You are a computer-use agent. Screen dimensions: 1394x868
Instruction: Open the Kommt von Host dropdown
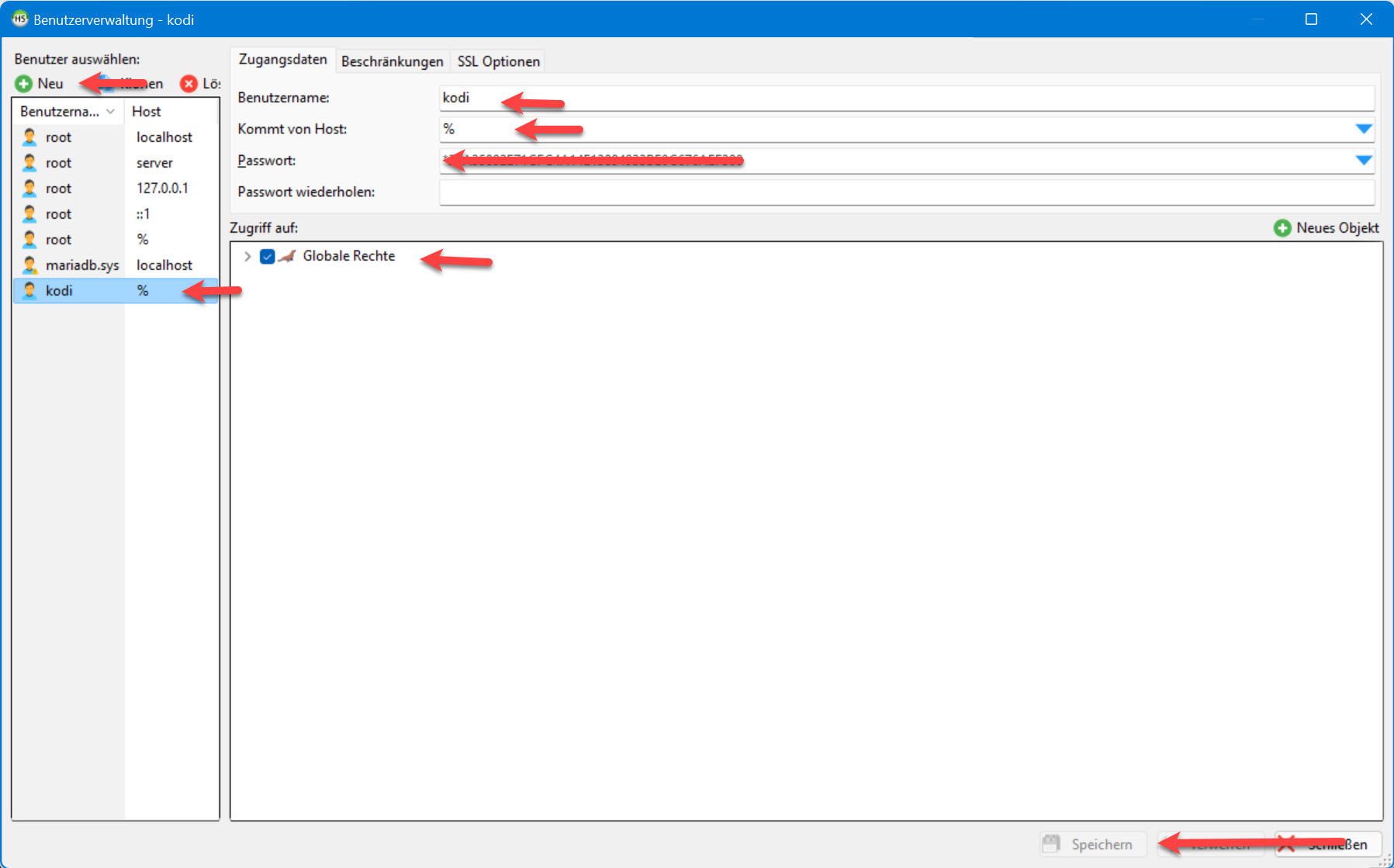click(1364, 129)
